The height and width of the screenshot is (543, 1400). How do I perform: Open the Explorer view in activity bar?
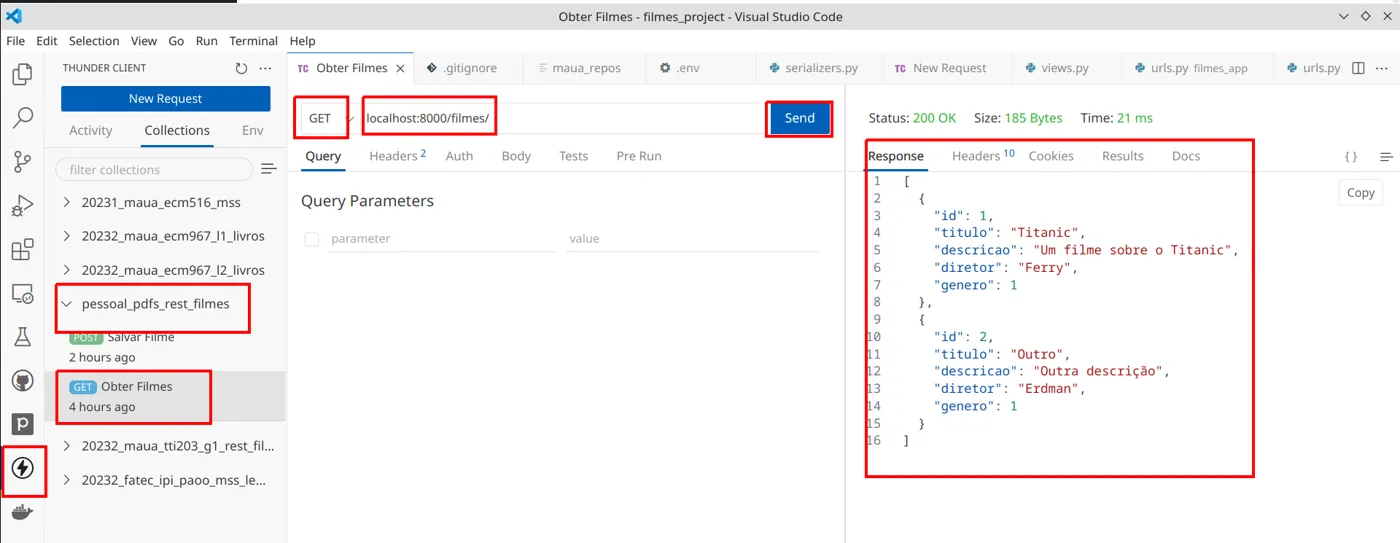(x=22, y=74)
